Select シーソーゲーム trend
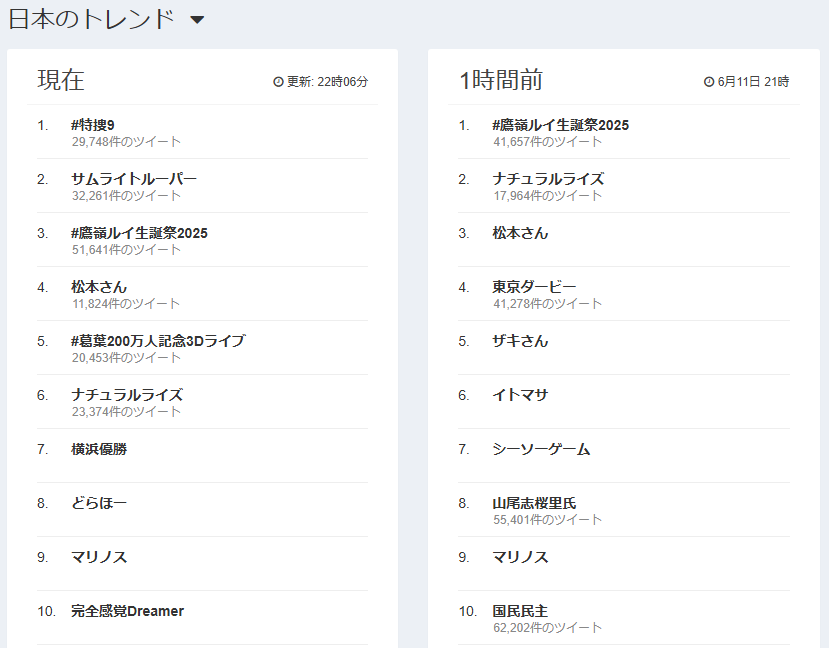The height and width of the screenshot is (648, 829). (x=541, y=449)
